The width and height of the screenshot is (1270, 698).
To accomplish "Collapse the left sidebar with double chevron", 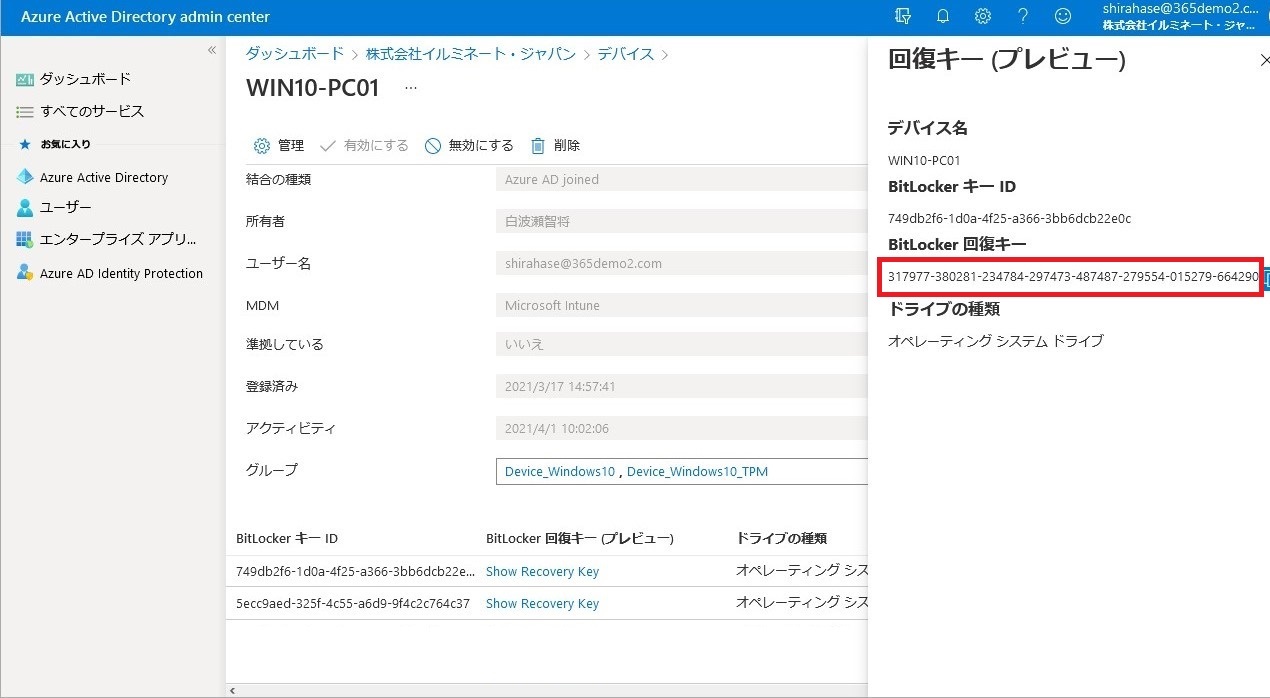I will 212,50.
